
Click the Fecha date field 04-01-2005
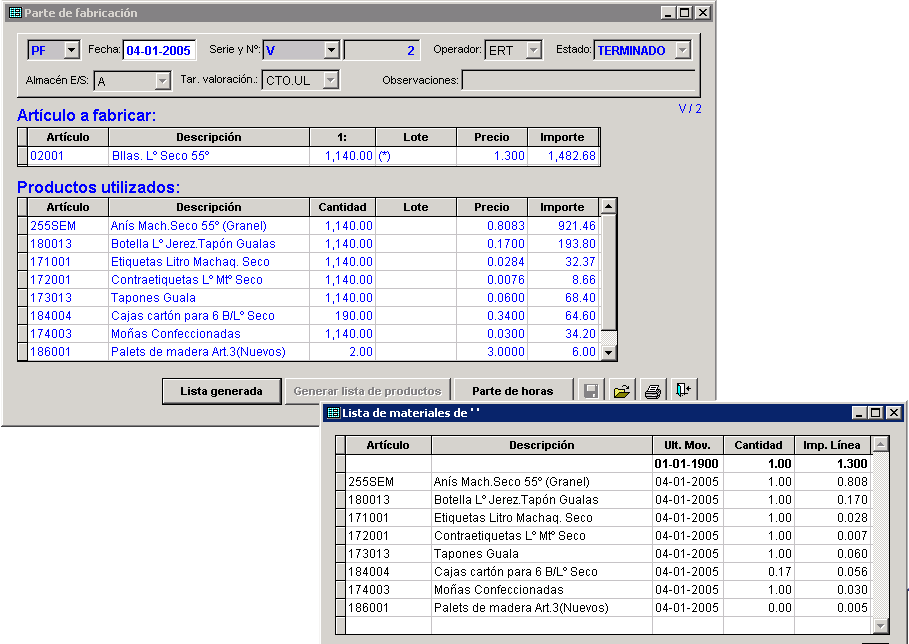[159, 50]
